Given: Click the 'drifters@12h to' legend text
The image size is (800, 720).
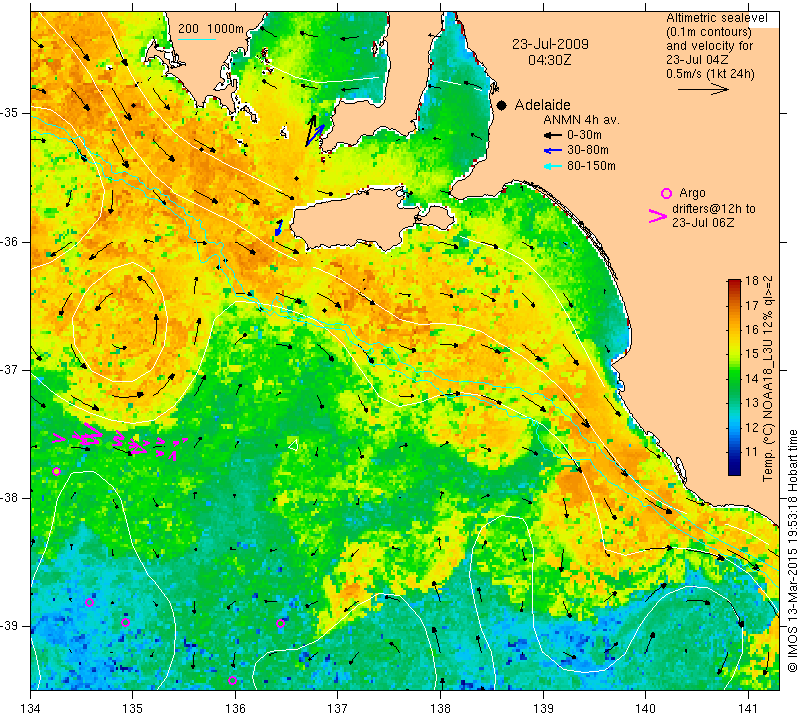Looking at the screenshot, I should pyautogui.click(x=714, y=209).
